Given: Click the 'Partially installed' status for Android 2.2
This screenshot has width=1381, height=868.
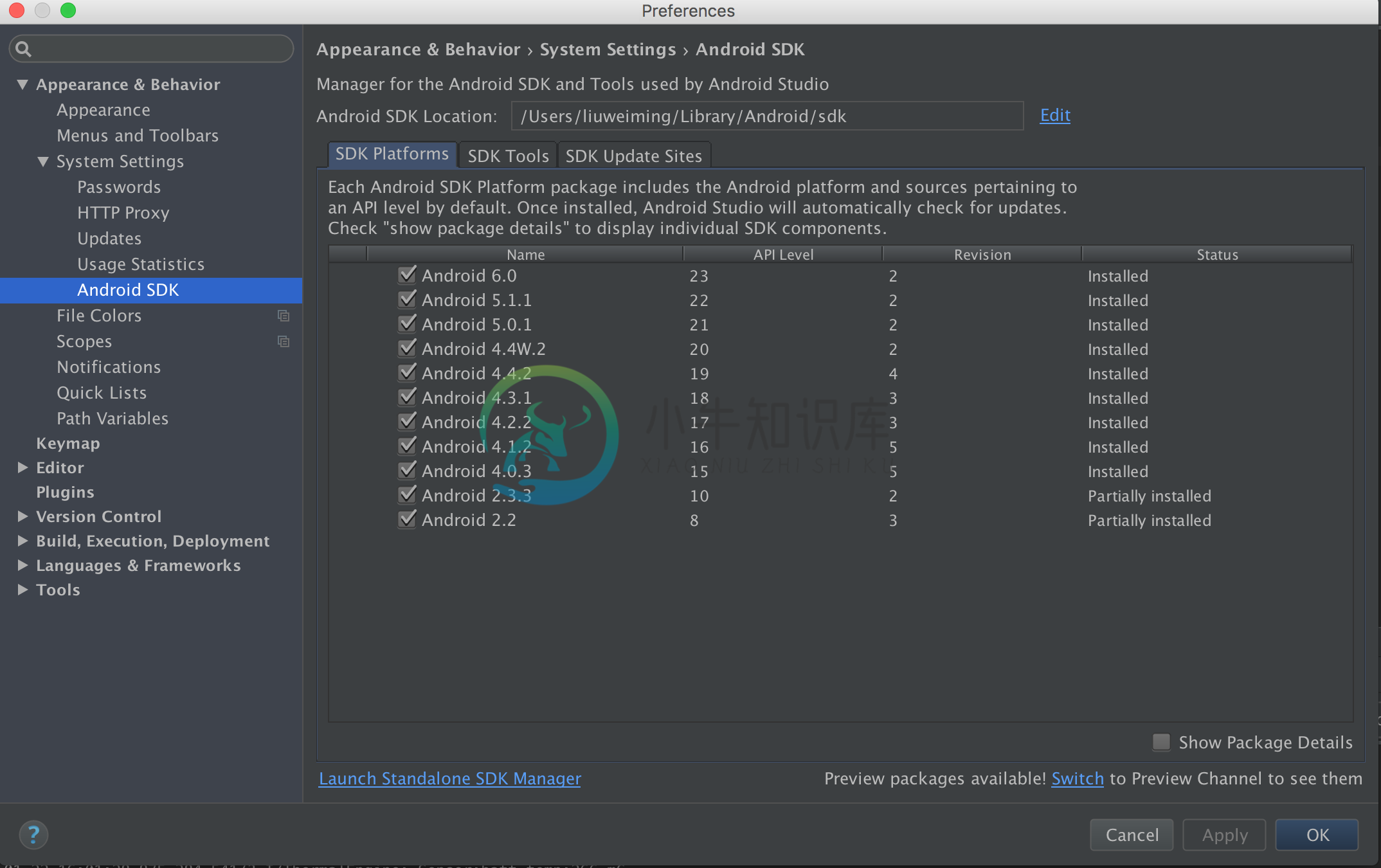Looking at the screenshot, I should (1149, 520).
